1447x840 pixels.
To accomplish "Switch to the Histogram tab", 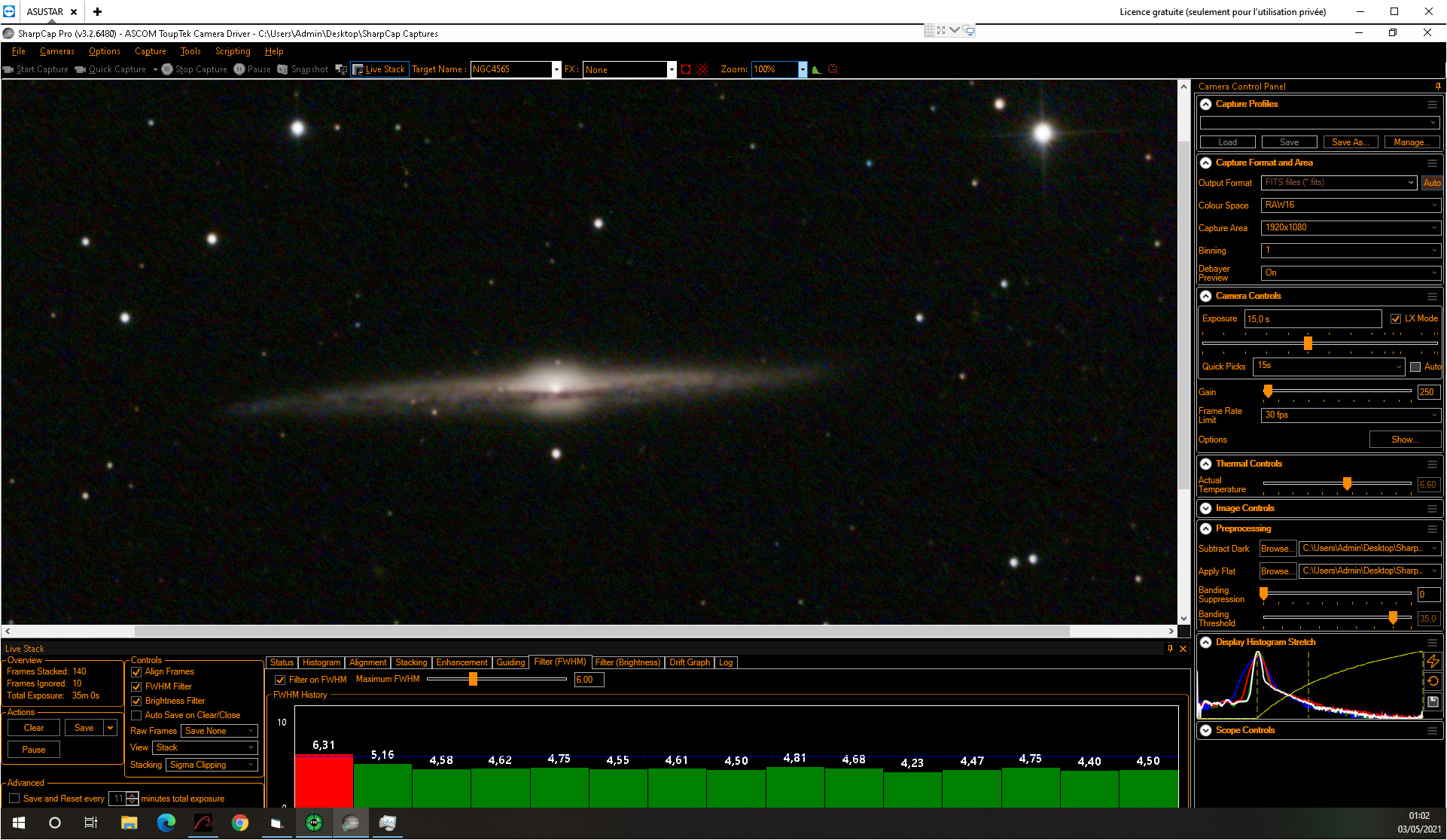I will (321, 663).
